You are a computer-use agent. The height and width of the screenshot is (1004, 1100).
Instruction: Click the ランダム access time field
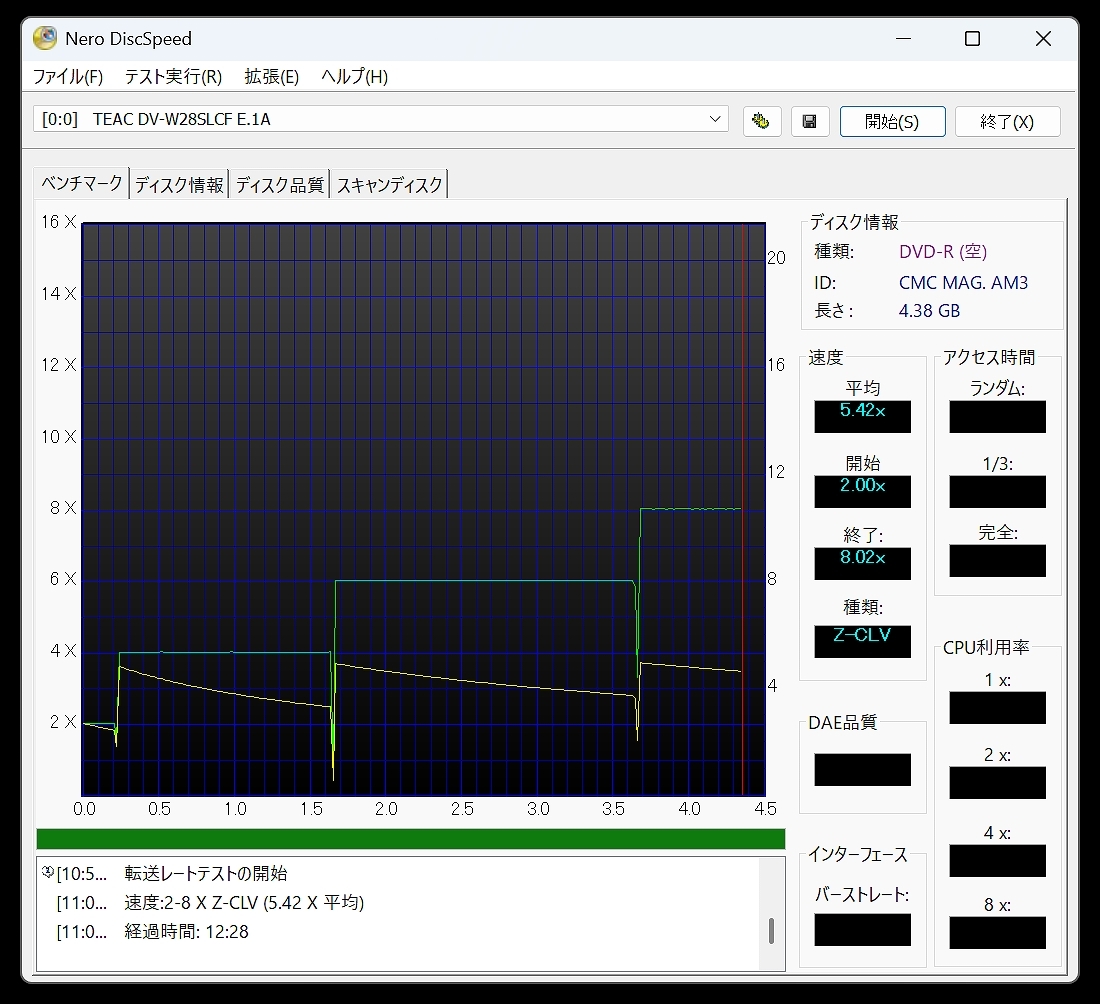(998, 417)
